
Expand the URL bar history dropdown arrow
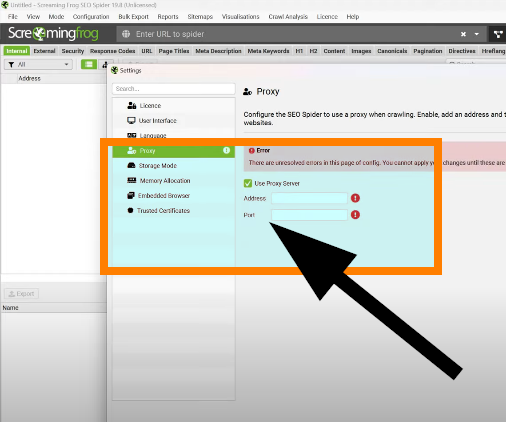click(x=477, y=34)
